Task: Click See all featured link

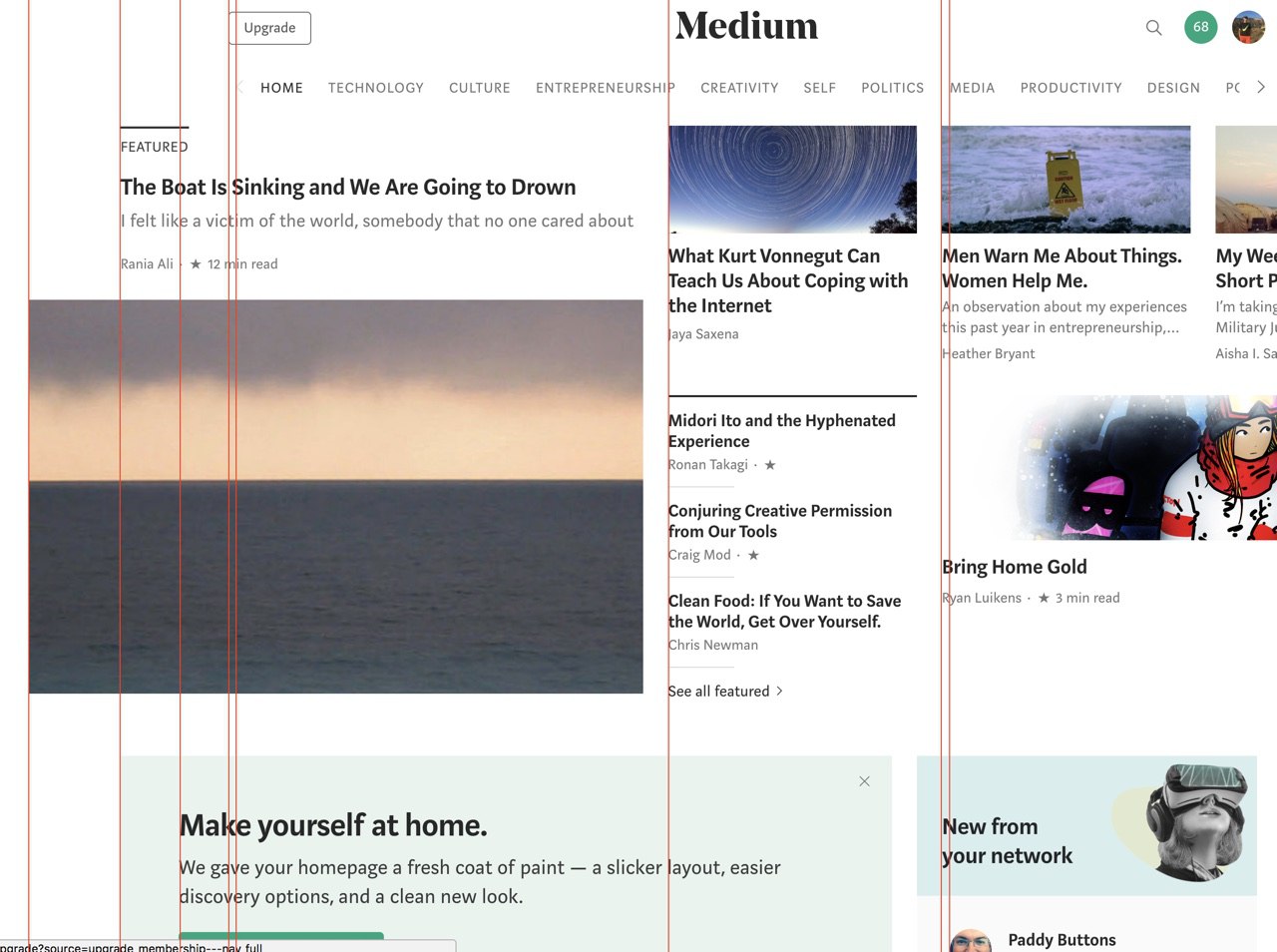Action: point(725,692)
